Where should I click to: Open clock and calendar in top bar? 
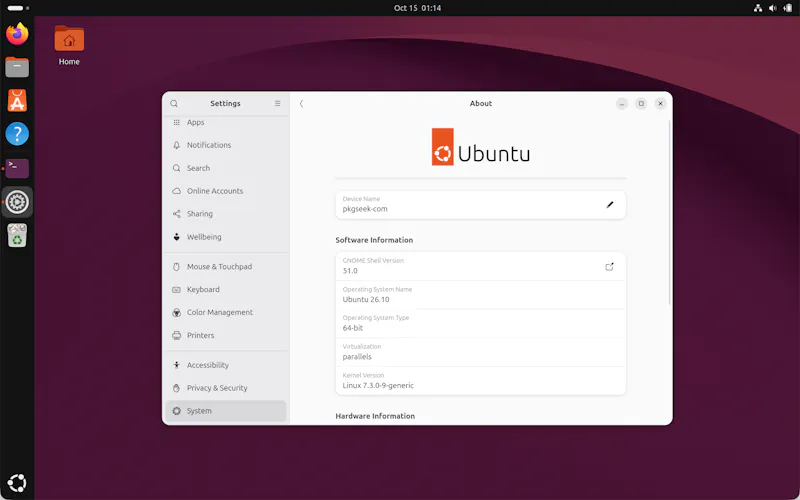(x=417, y=8)
